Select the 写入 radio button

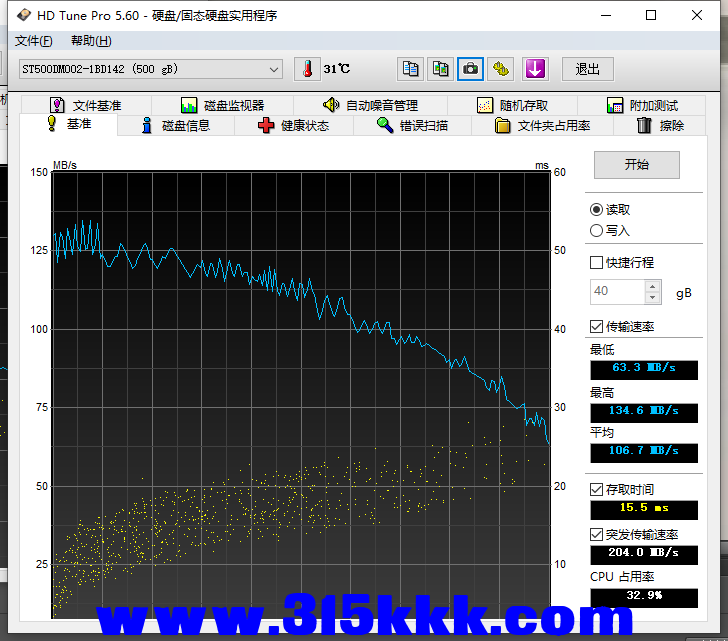click(597, 230)
